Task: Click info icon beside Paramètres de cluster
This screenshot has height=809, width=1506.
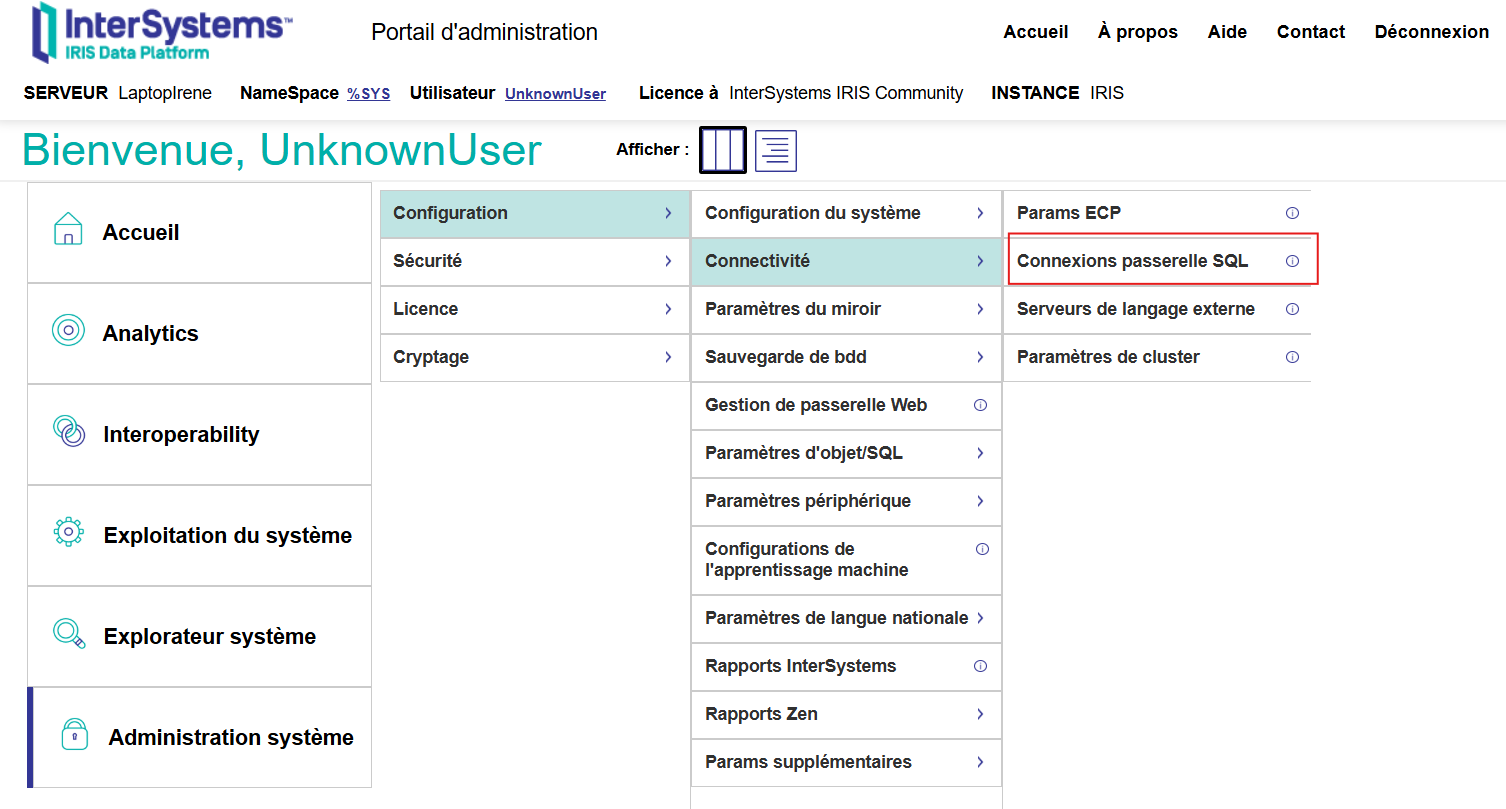Action: click(x=1292, y=357)
